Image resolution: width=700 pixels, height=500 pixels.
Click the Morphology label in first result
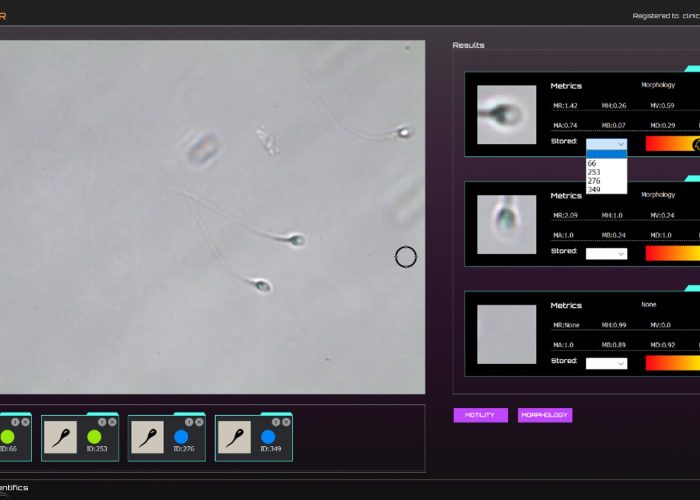point(658,85)
